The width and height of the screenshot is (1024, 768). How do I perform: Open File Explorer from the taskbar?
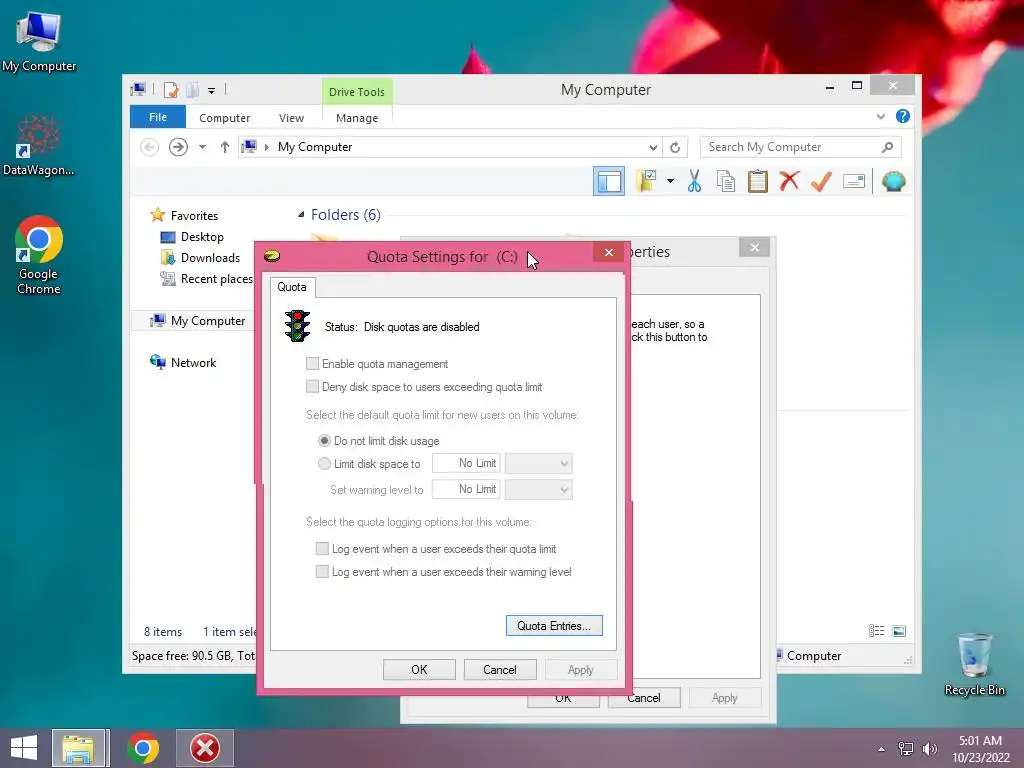pyautogui.click(x=78, y=748)
